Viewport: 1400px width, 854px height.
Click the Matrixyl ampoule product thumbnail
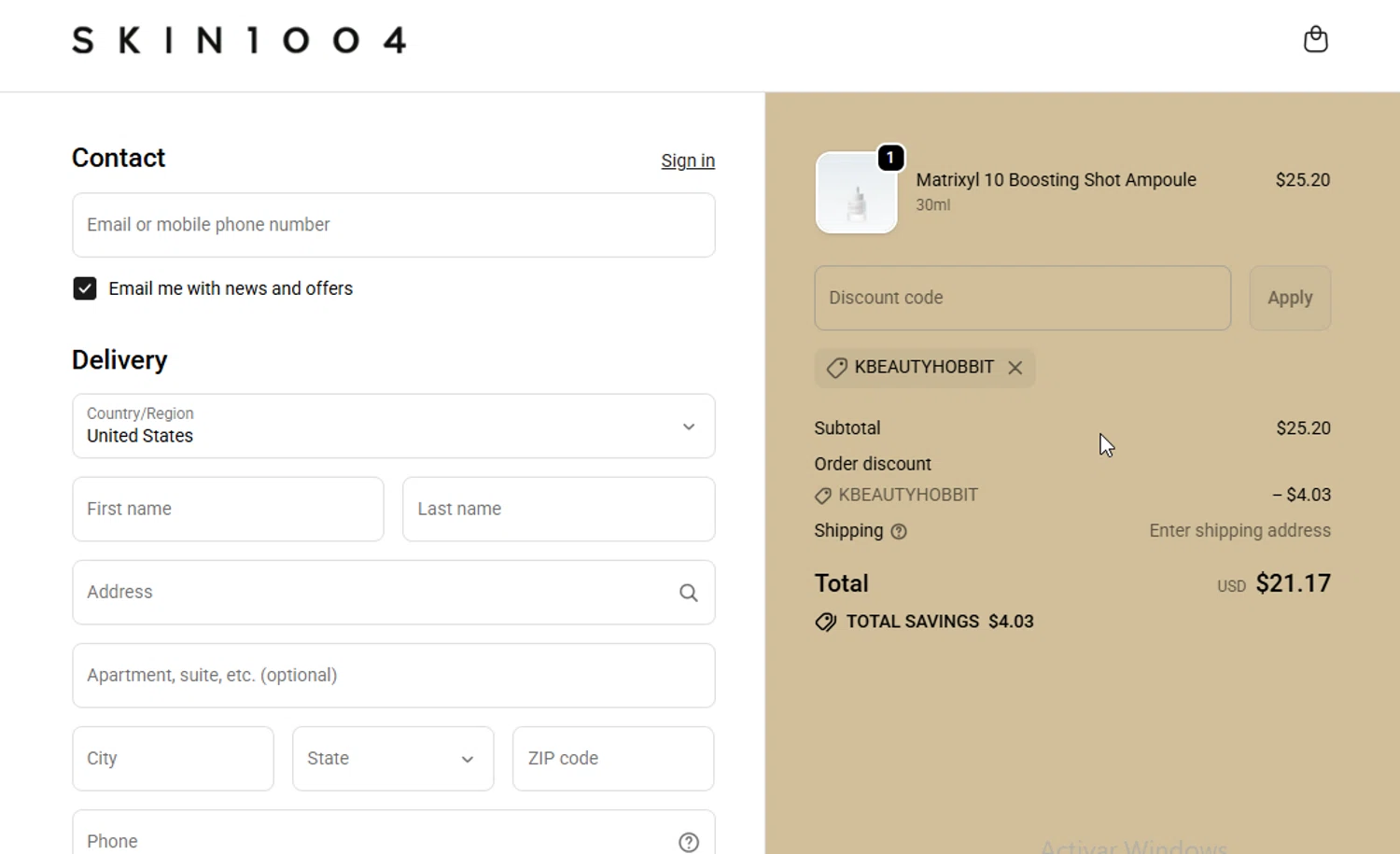coord(856,192)
